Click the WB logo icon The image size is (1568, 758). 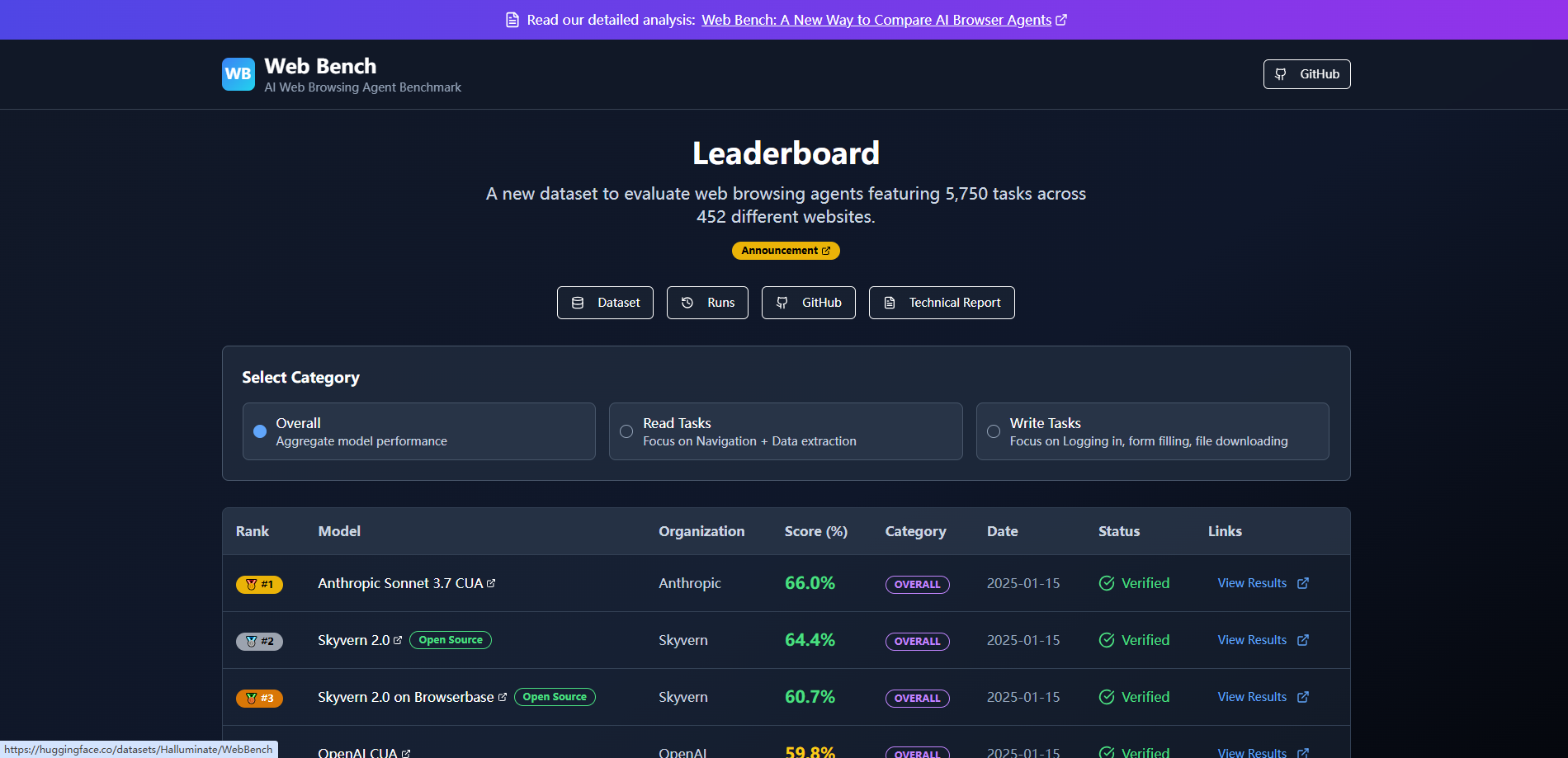click(x=239, y=74)
